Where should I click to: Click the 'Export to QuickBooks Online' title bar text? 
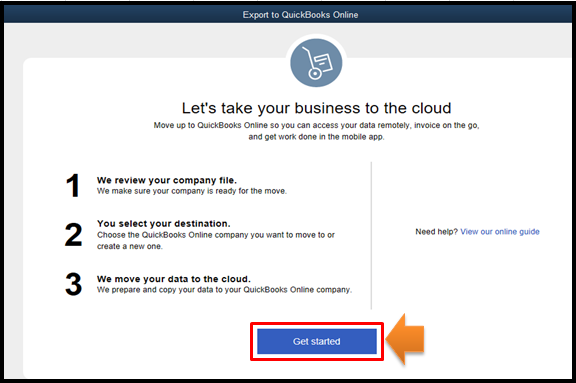coord(300,15)
